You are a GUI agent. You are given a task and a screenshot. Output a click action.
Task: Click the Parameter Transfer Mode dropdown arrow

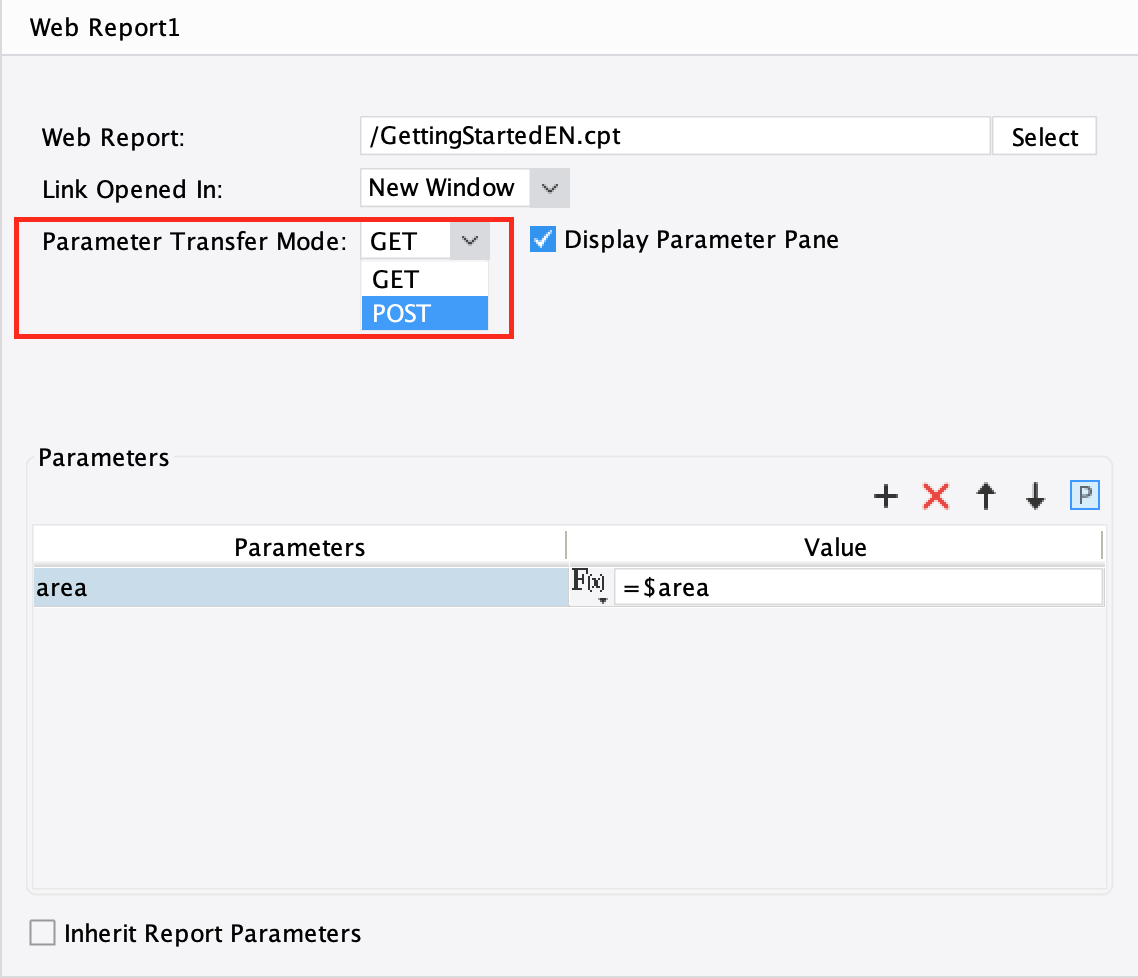[x=470, y=240]
